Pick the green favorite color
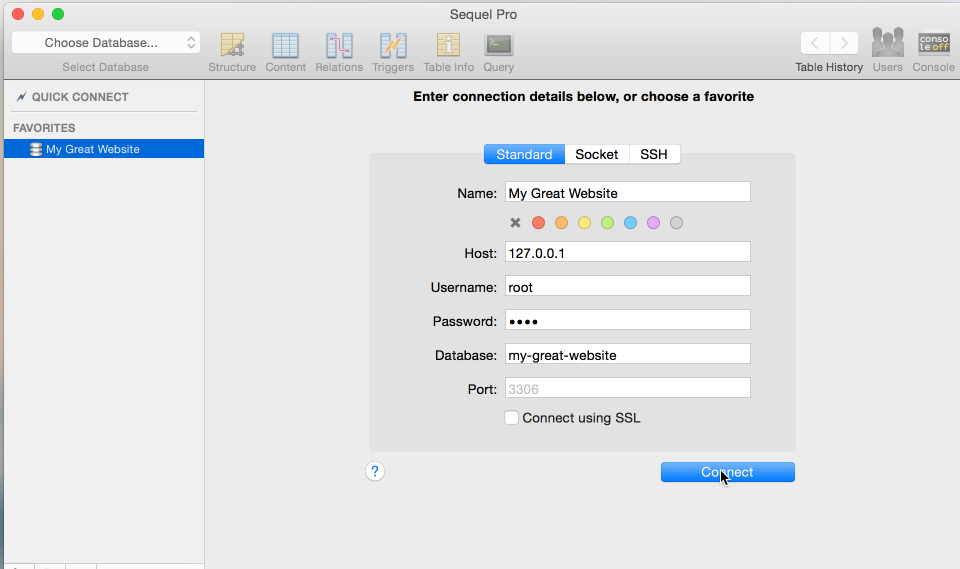Image resolution: width=960 pixels, height=569 pixels. (607, 223)
